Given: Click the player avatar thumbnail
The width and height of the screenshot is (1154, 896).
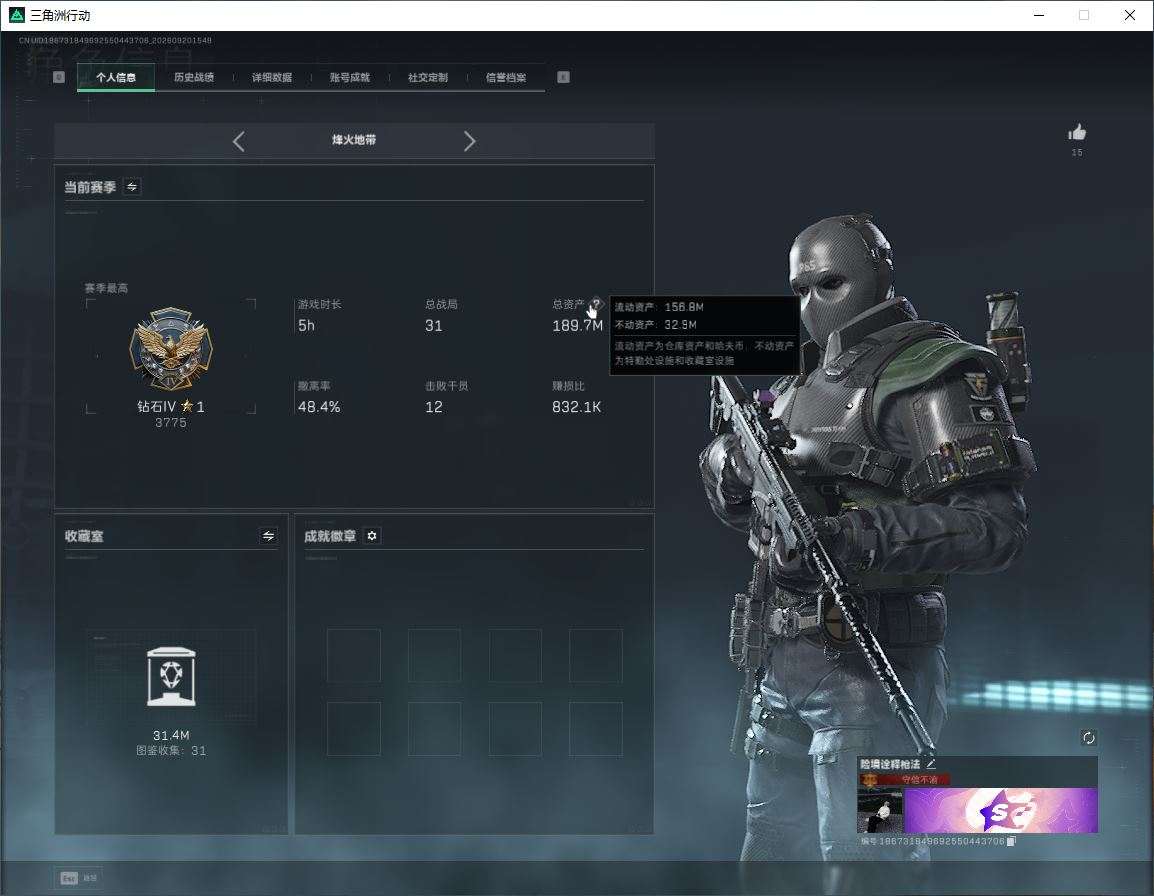Looking at the screenshot, I should point(880,811).
